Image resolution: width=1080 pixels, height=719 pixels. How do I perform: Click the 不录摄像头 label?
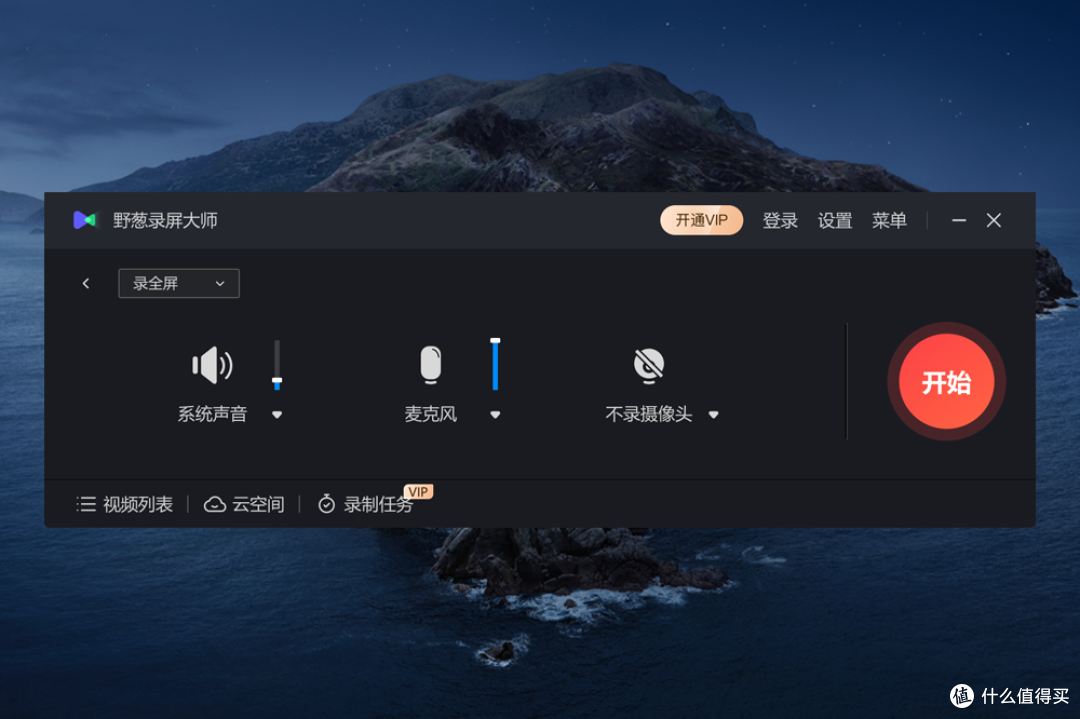pos(649,414)
